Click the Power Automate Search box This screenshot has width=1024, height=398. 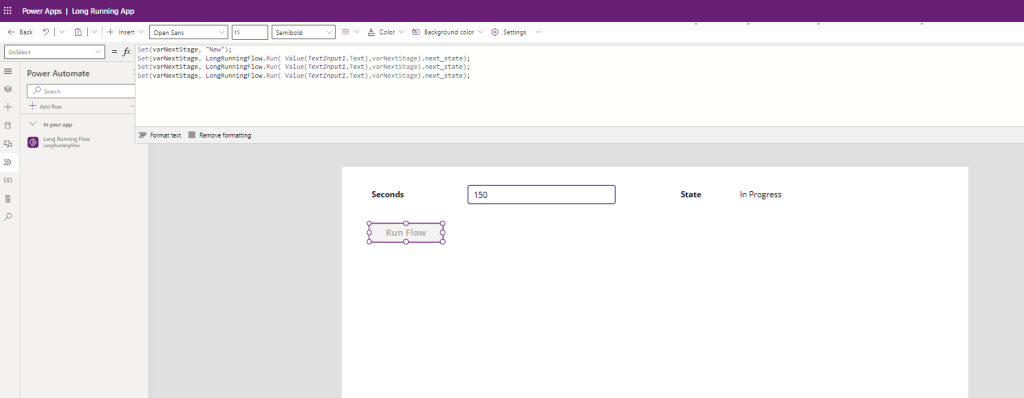click(82, 91)
